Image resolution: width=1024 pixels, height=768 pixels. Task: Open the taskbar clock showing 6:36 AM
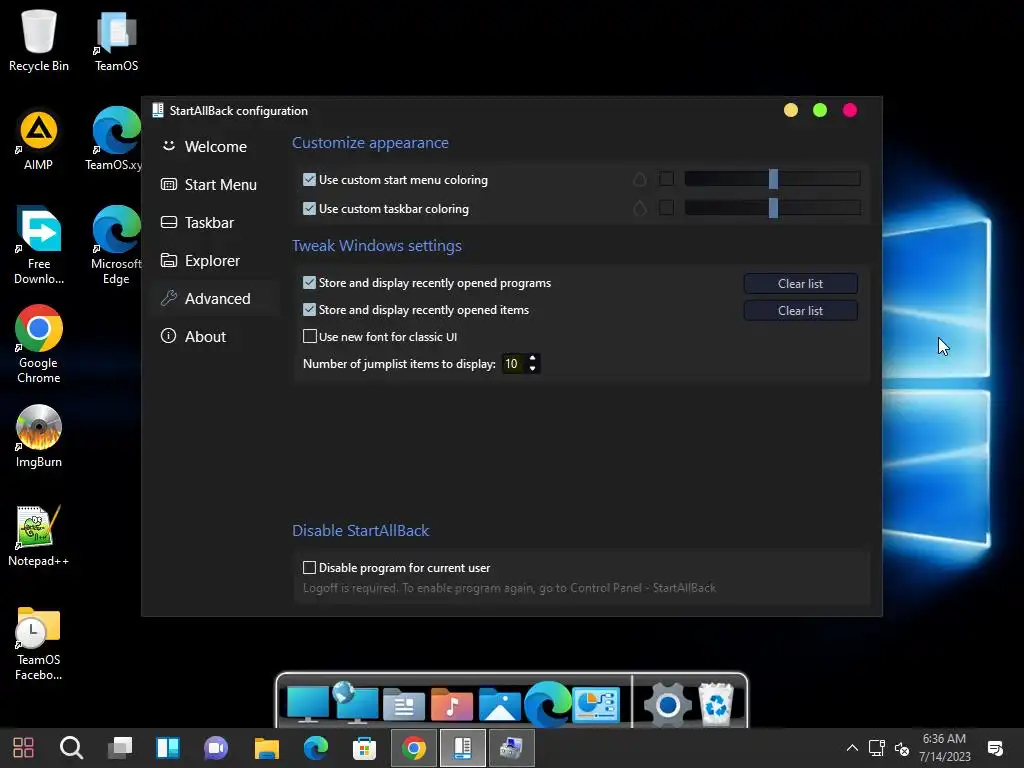(944, 748)
